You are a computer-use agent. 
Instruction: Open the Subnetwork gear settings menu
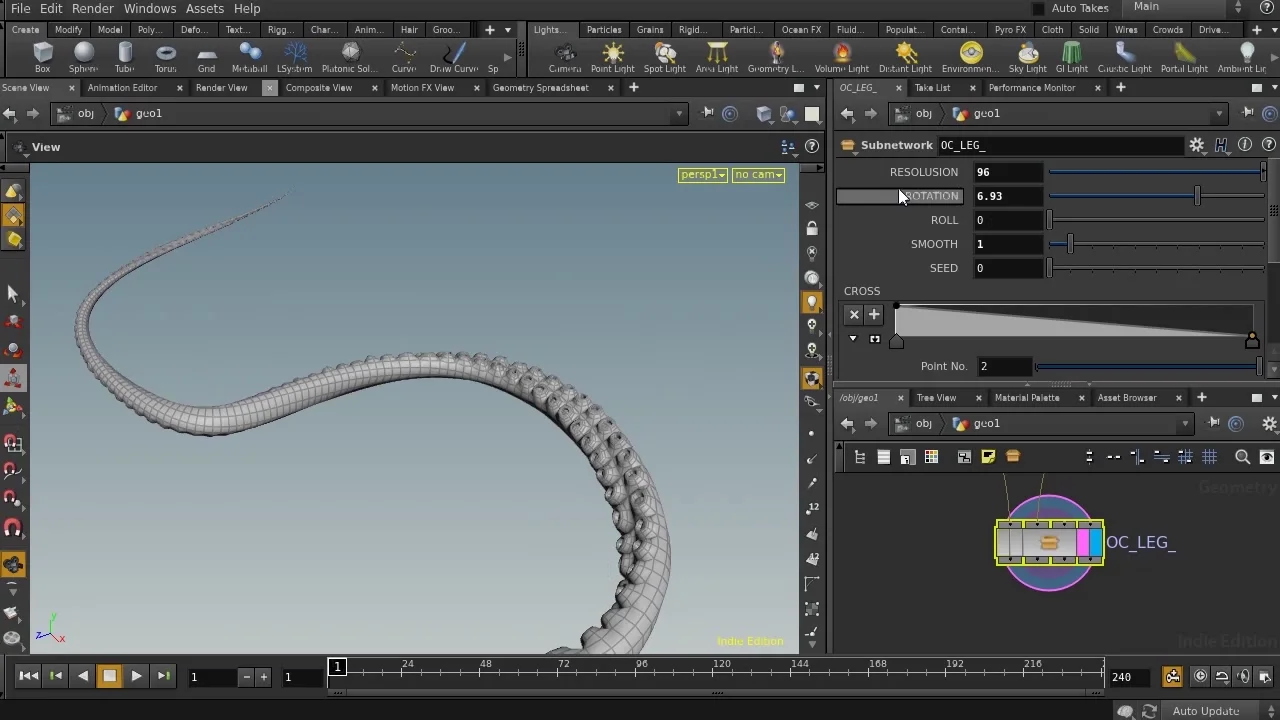coord(1196,145)
